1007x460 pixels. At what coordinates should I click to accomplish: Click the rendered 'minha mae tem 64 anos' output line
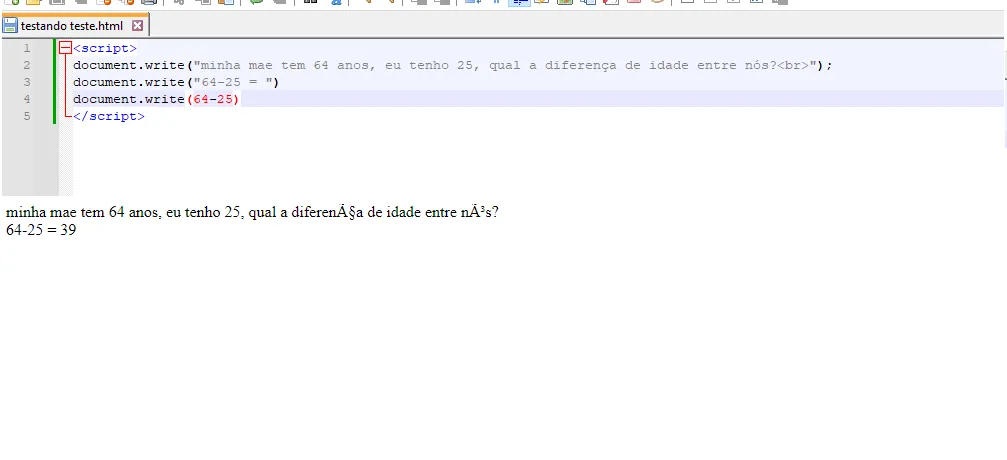[x=252, y=212]
